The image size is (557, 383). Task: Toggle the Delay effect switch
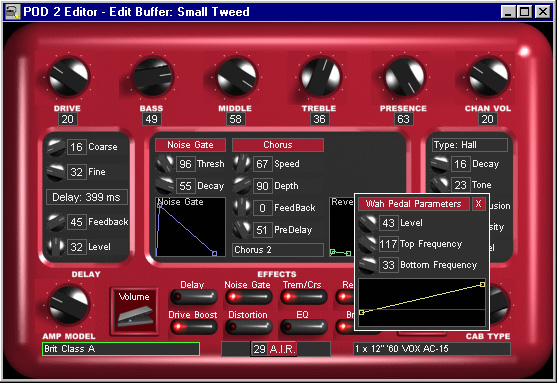pos(194,296)
